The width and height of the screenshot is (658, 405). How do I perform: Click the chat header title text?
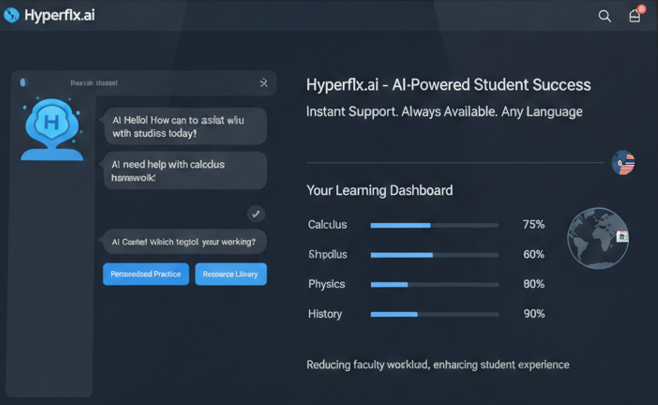[94, 83]
